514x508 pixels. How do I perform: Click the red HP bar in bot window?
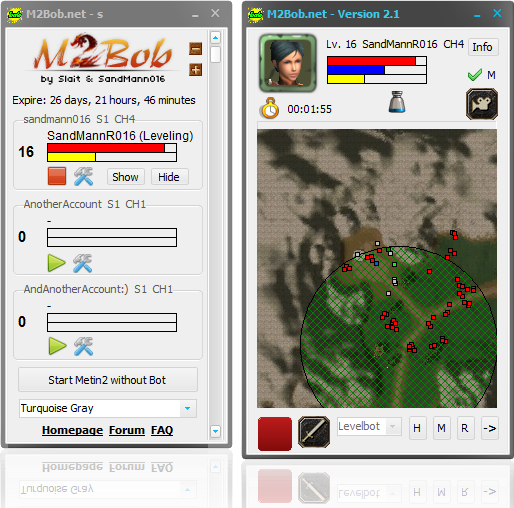tap(377, 61)
